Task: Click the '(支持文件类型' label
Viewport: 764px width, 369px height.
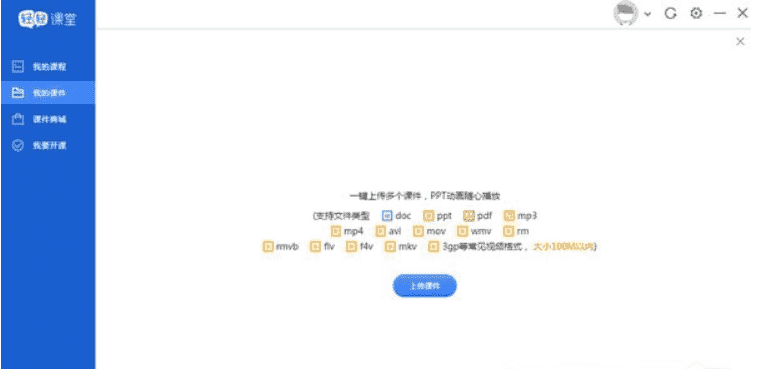Action: pyautogui.click(x=341, y=216)
